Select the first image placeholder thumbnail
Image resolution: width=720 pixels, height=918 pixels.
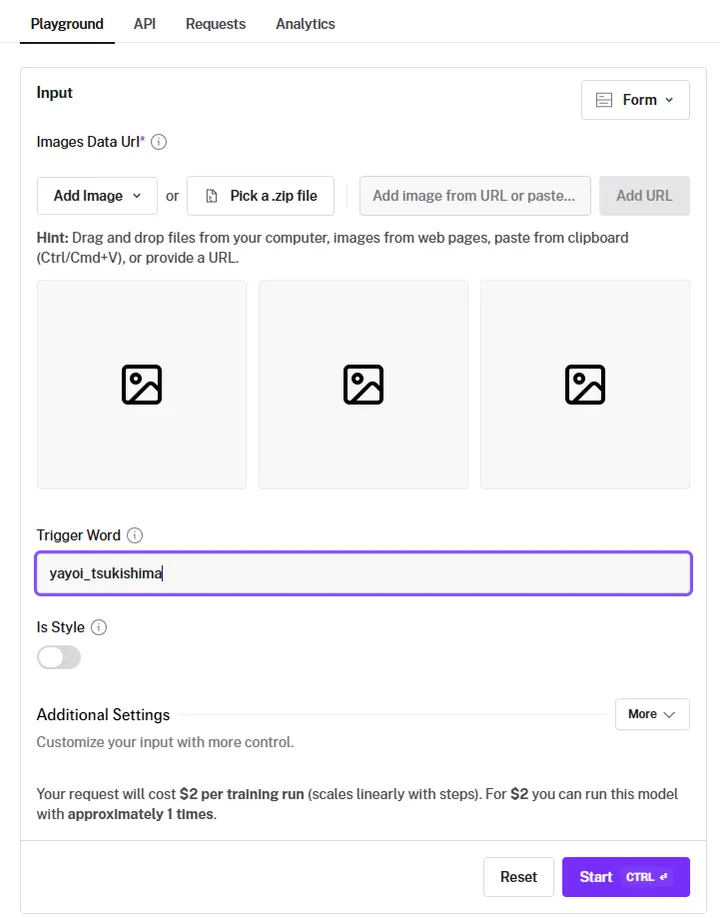(x=142, y=385)
